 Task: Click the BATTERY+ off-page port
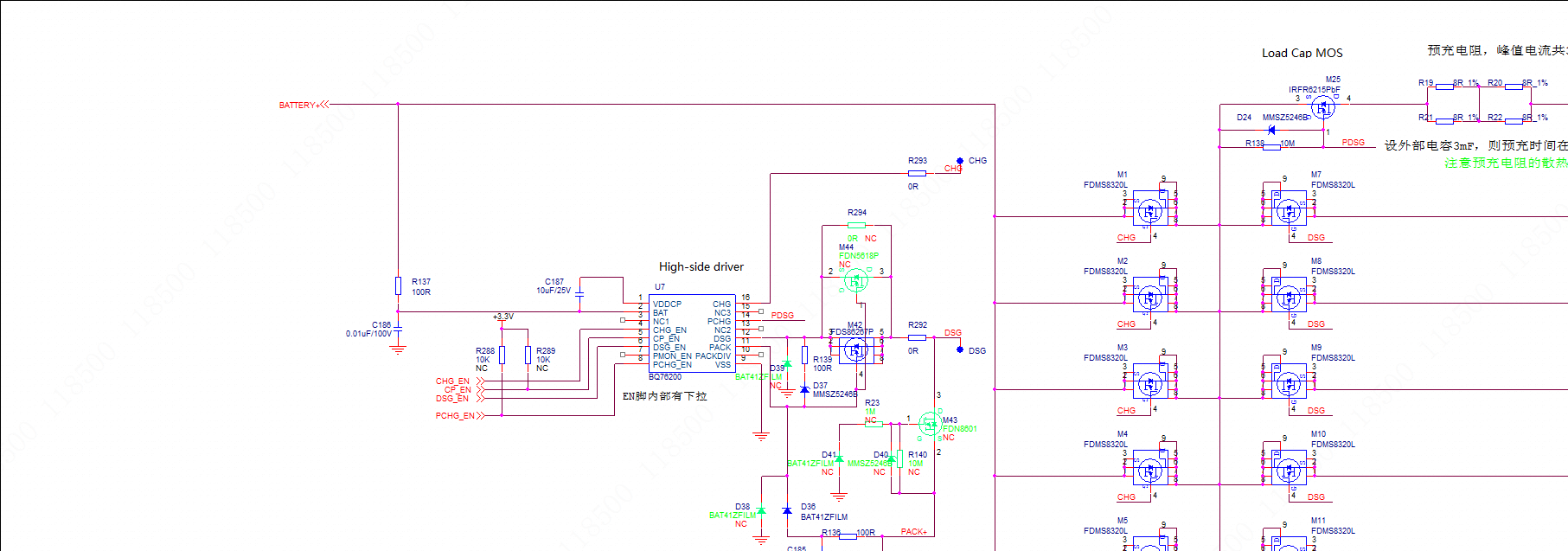[304, 105]
